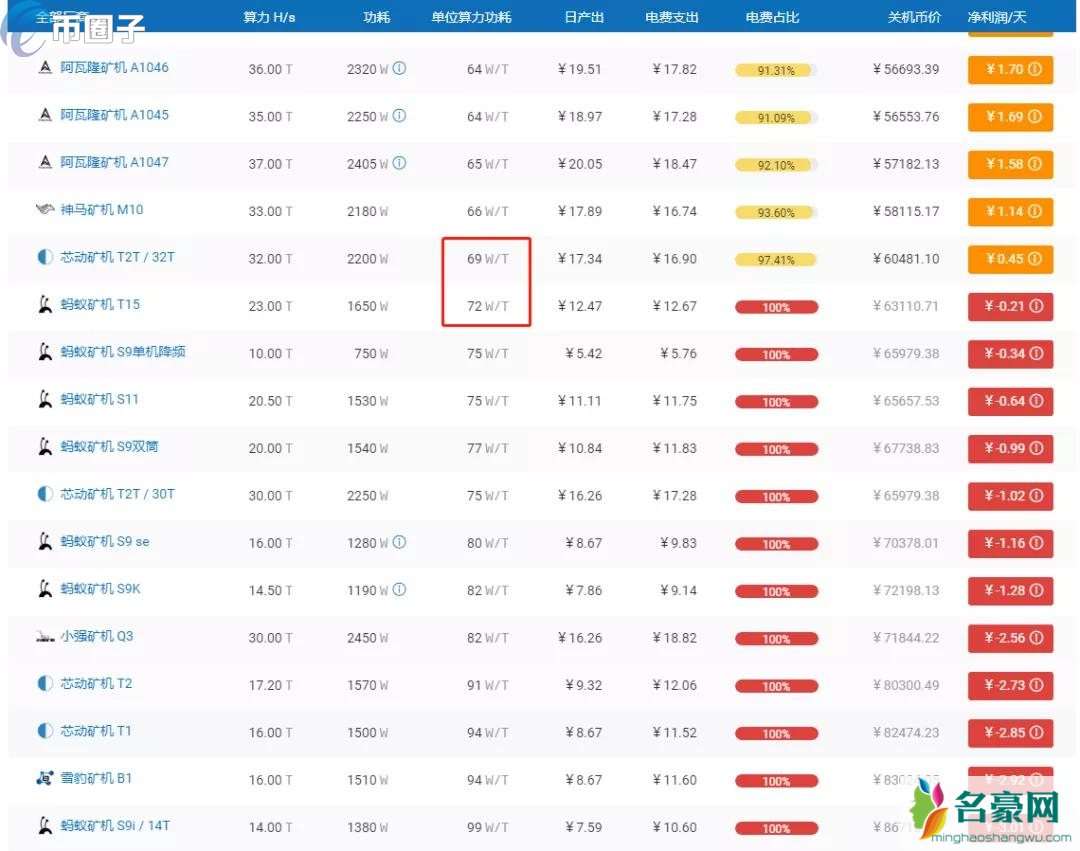Open the 蚂蚁矿机 S9i / 14T link

click(x=115, y=826)
